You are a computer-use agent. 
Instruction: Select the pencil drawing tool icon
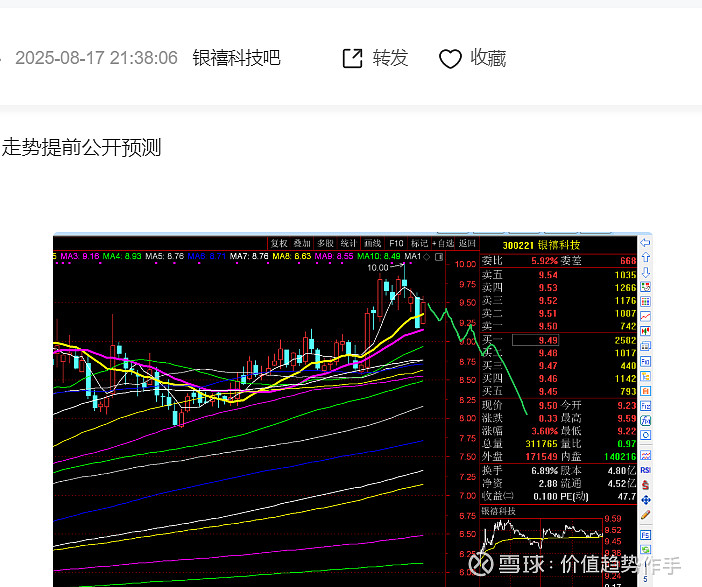click(645, 515)
